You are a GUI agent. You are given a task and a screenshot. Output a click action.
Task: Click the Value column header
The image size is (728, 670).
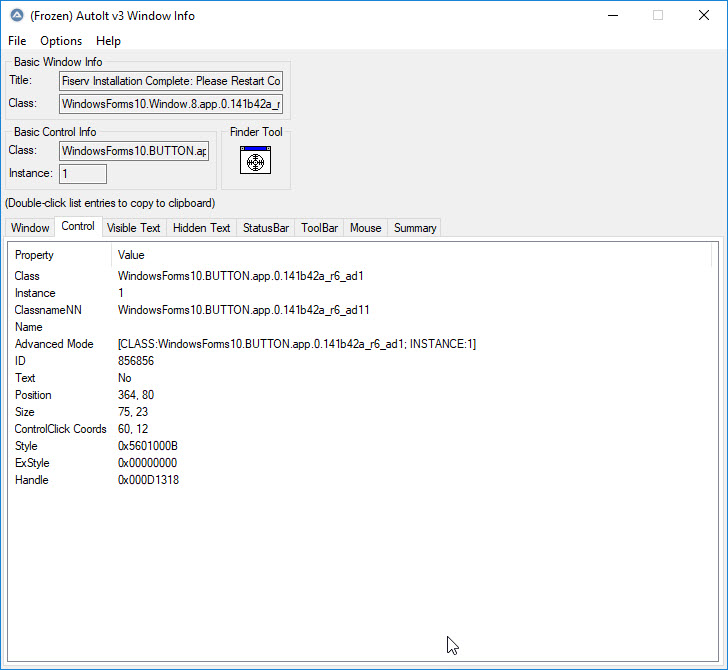[x=131, y=255]
